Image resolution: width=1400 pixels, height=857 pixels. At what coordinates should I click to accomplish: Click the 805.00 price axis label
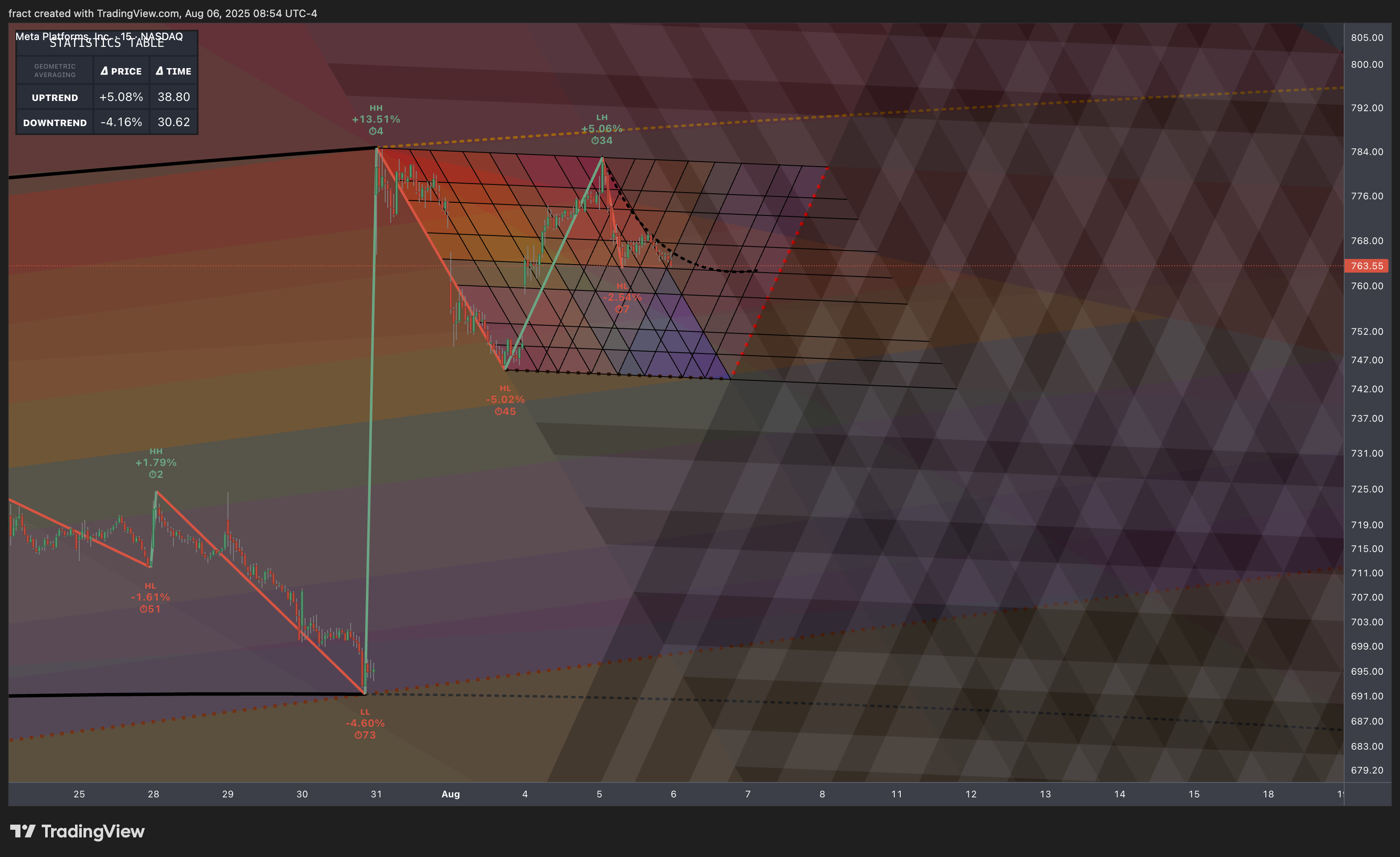point(1366,37)
